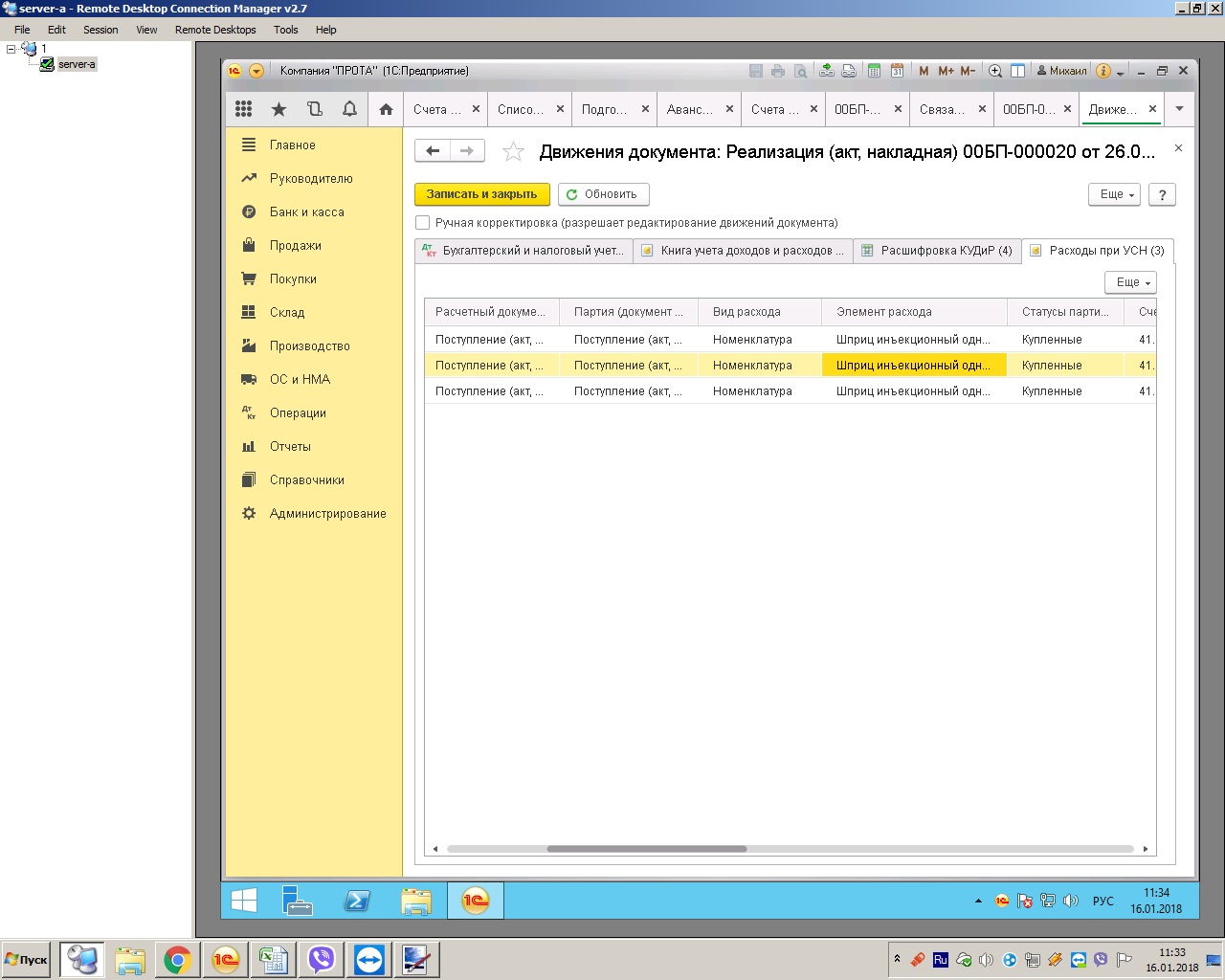Image resolution: width=1225 pixels, height=980 pixels.
Task: Open the Справочники section
Action: pyautogui.click(x=307, y=479)
